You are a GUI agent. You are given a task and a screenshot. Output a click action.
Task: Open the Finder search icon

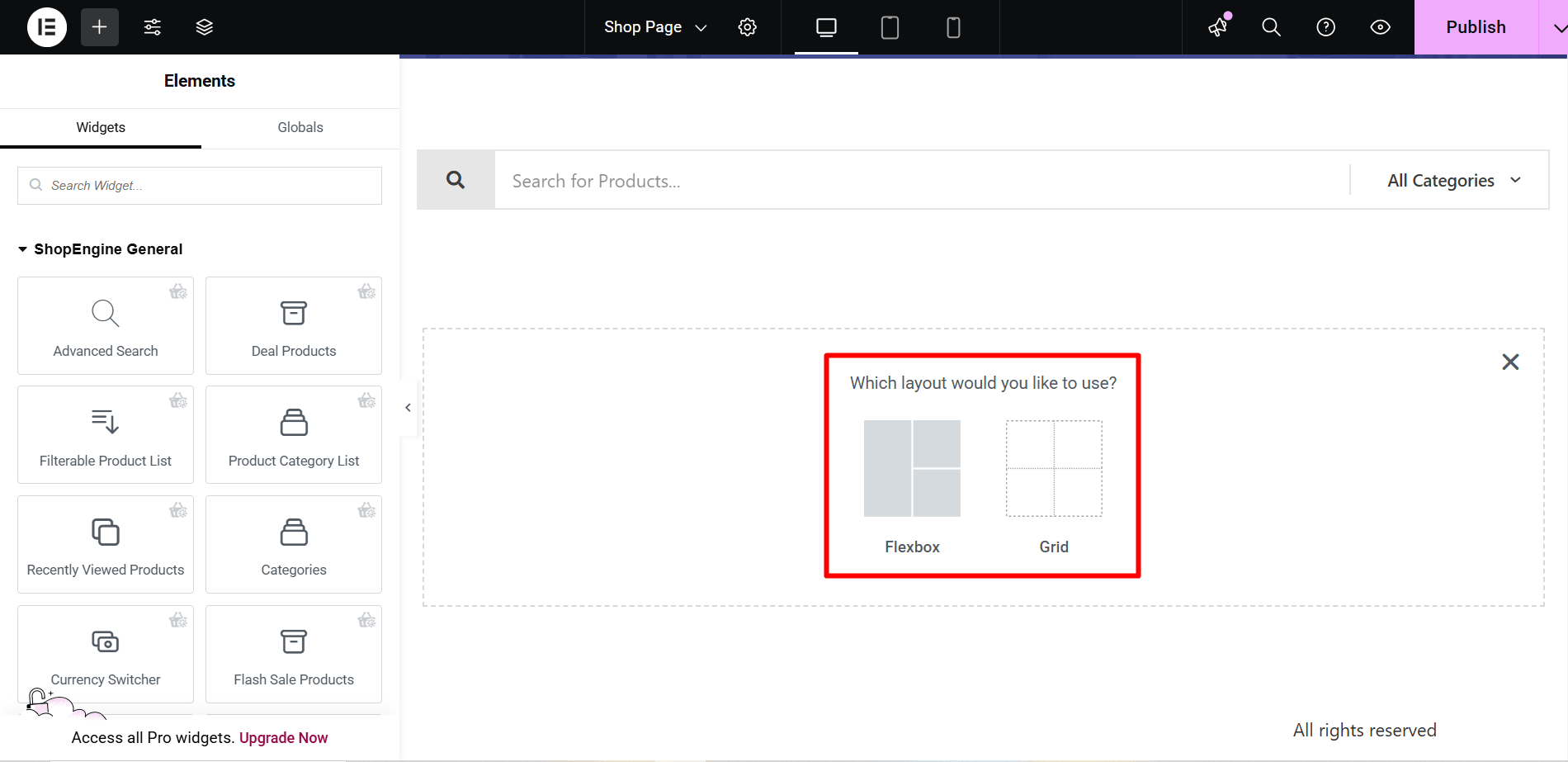1270,26
